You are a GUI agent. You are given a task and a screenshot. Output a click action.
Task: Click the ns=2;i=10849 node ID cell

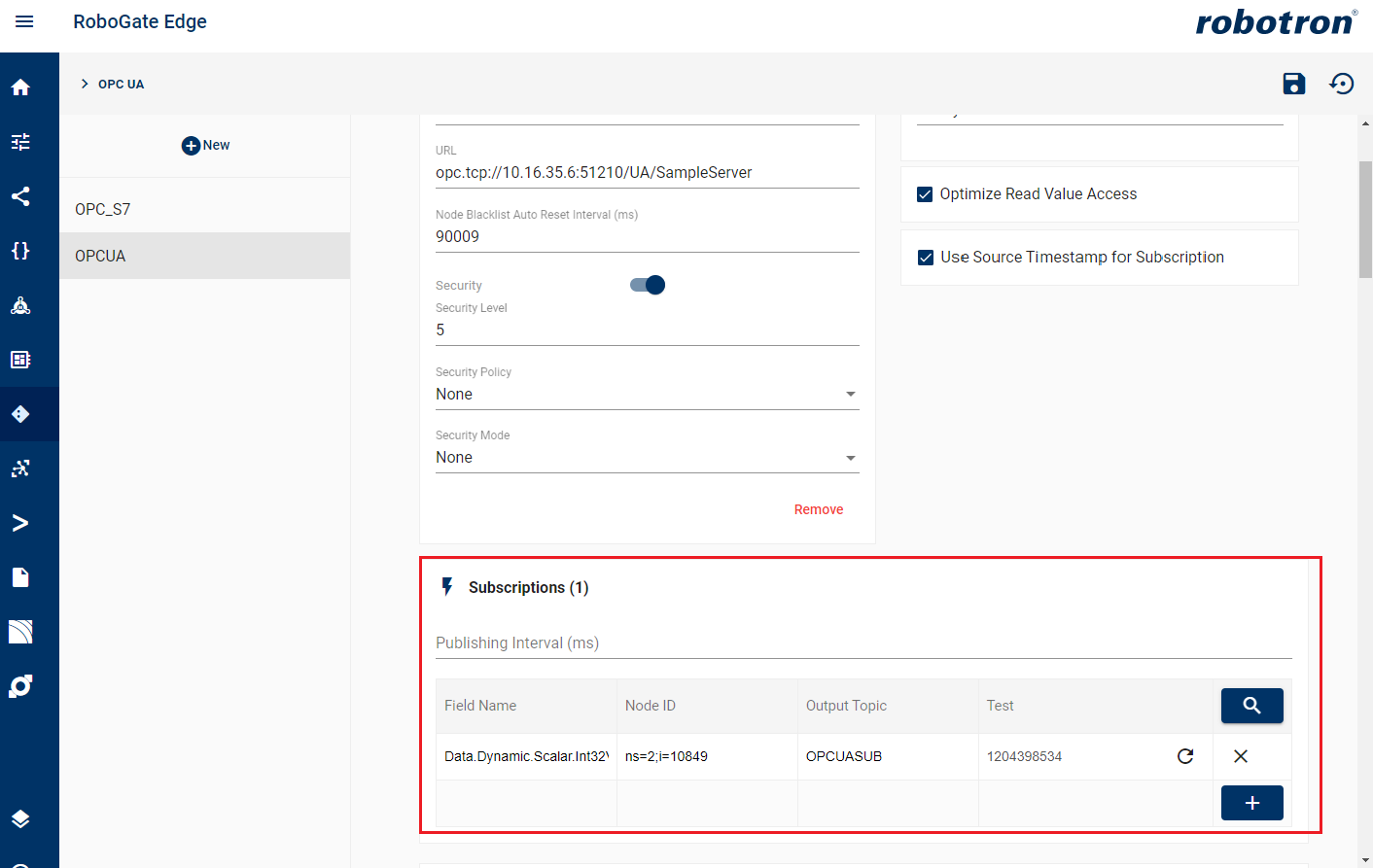click(x=707, y=756)
